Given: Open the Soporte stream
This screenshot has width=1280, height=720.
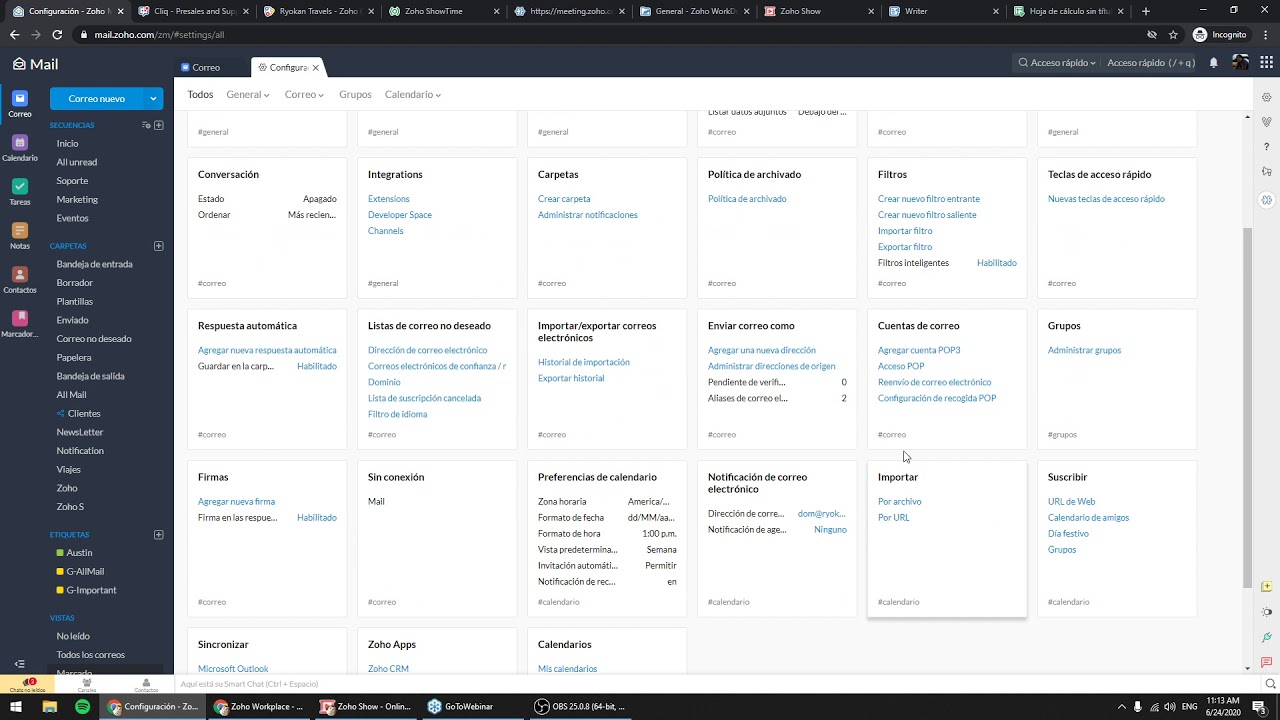Looking at the screenshot, I should click(72, 181).
